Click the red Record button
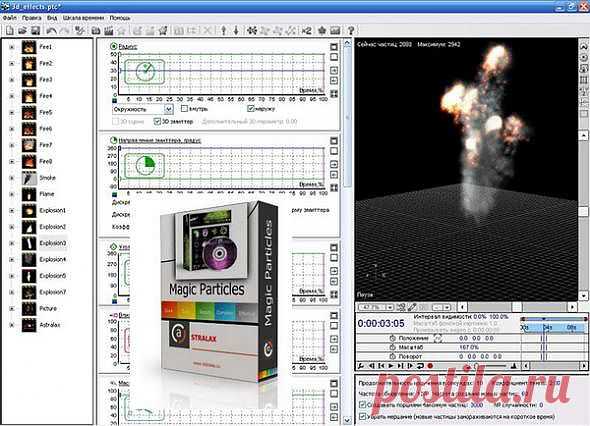Viewport: 590px width, 426px height. 430,365
